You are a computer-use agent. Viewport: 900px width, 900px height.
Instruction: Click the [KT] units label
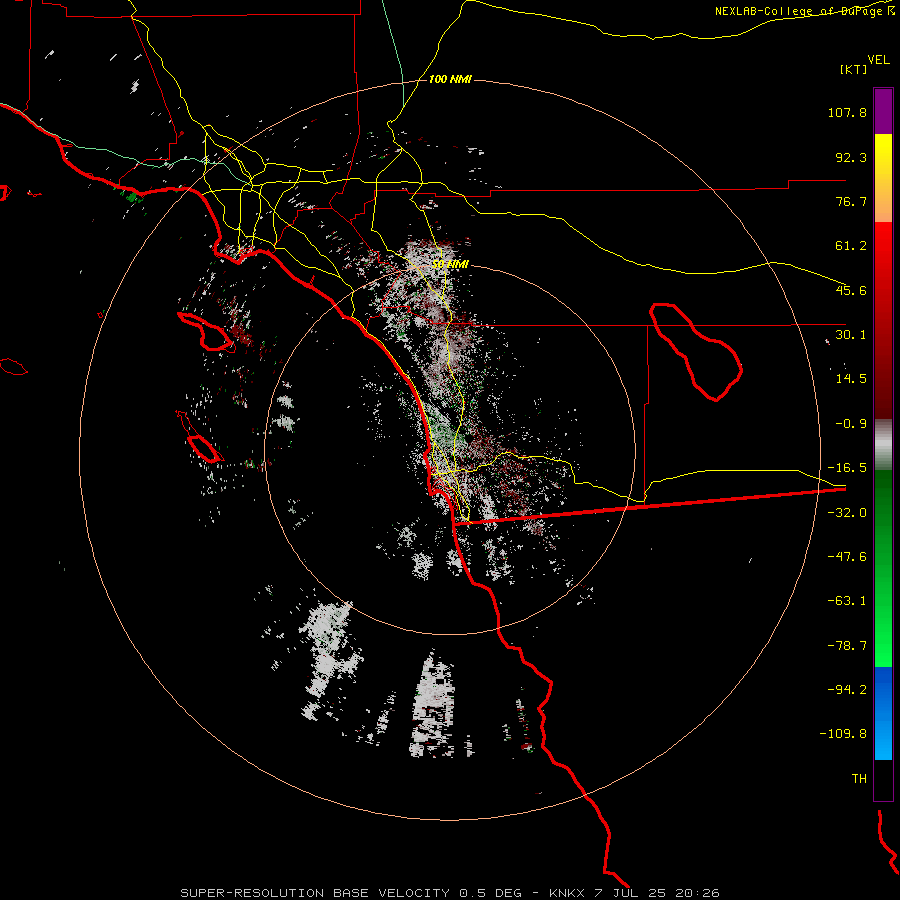853,69
